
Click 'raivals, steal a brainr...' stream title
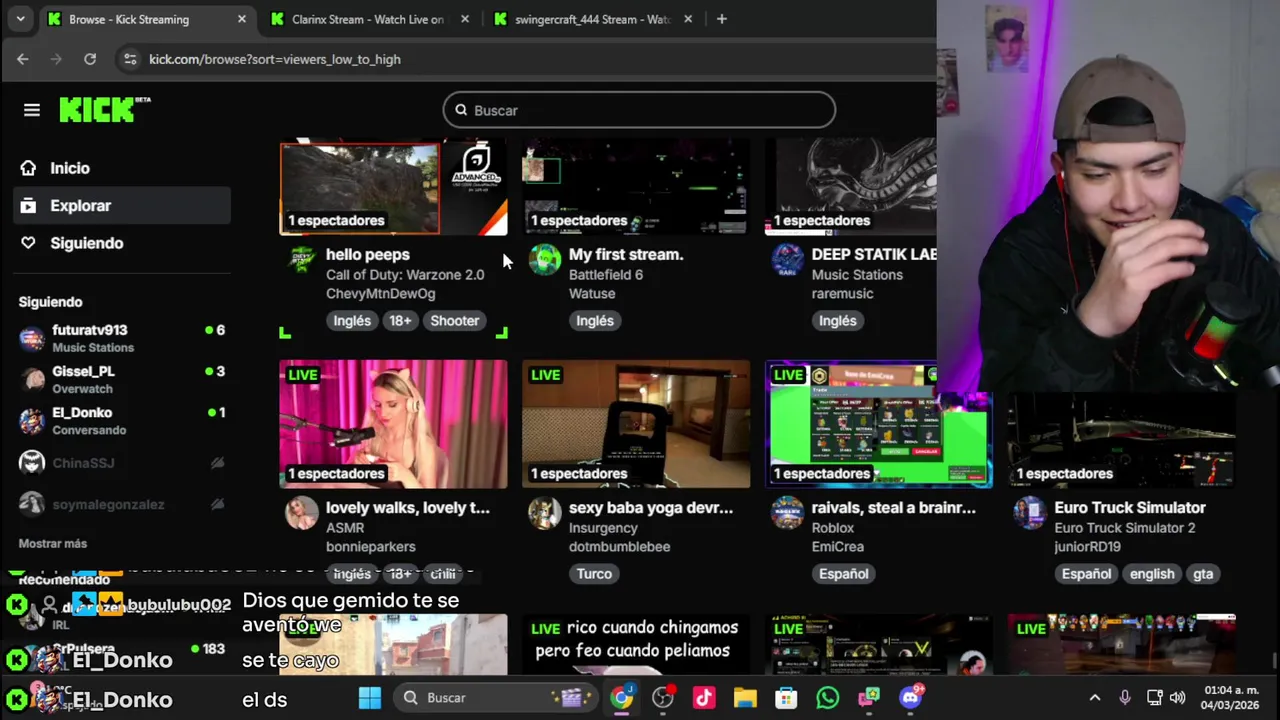(893, 507)
